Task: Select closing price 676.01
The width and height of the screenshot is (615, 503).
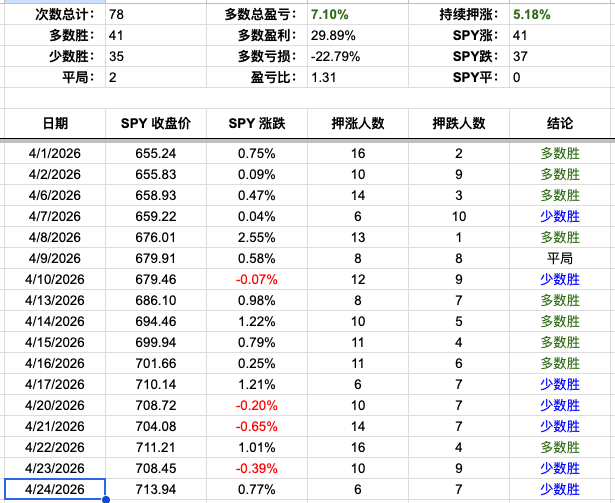Action: tap(156, 237)
